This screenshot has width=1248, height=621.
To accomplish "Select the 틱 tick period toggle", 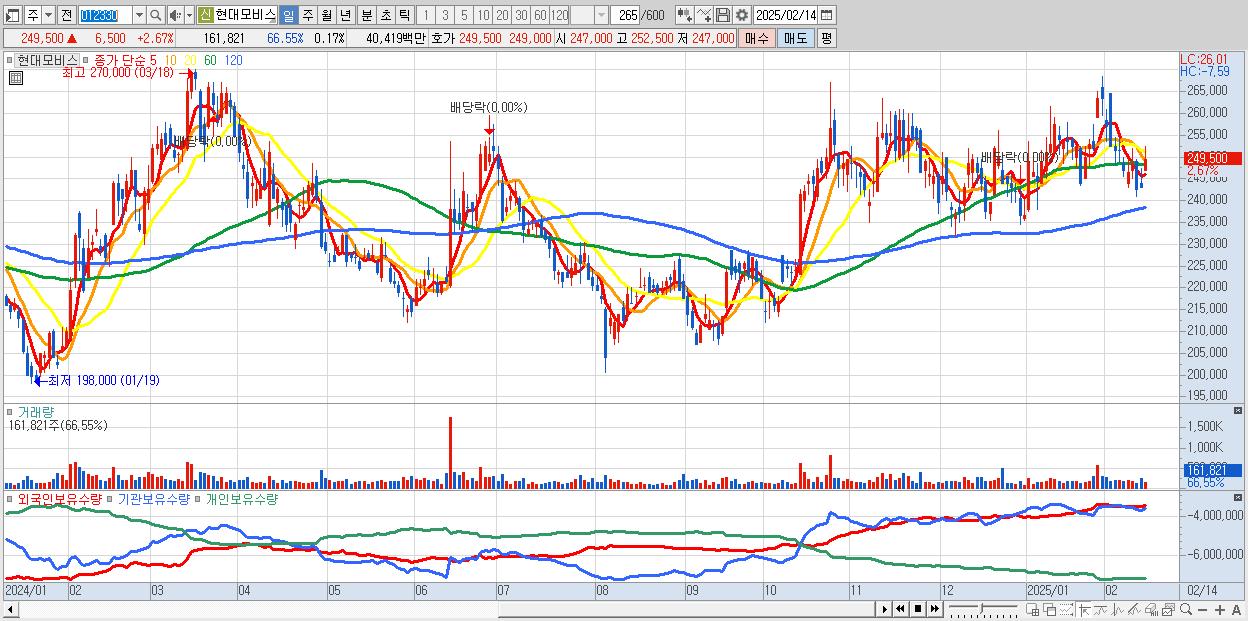I will 404,16.
